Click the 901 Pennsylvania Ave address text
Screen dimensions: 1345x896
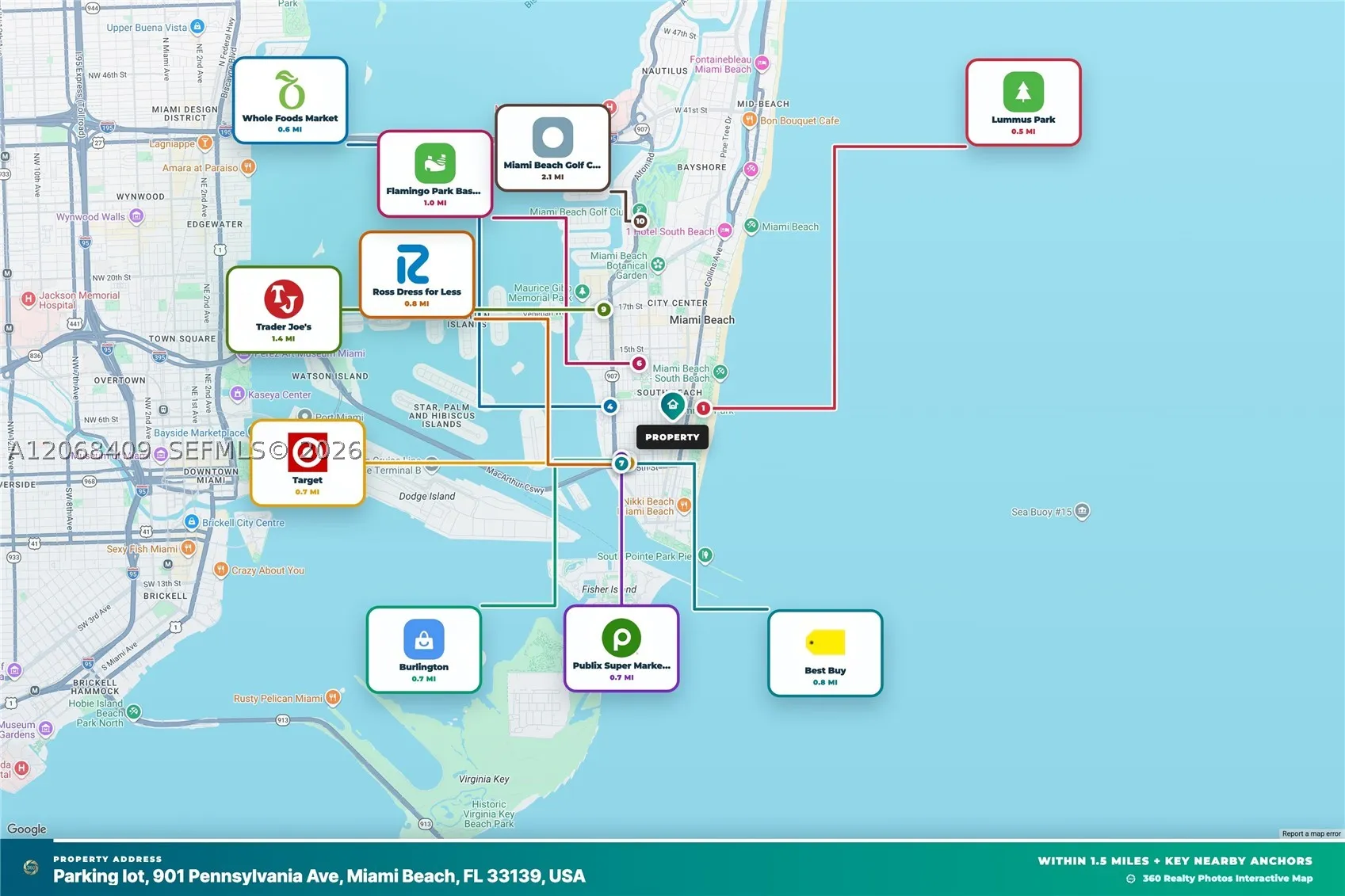[x=319, y=876]
